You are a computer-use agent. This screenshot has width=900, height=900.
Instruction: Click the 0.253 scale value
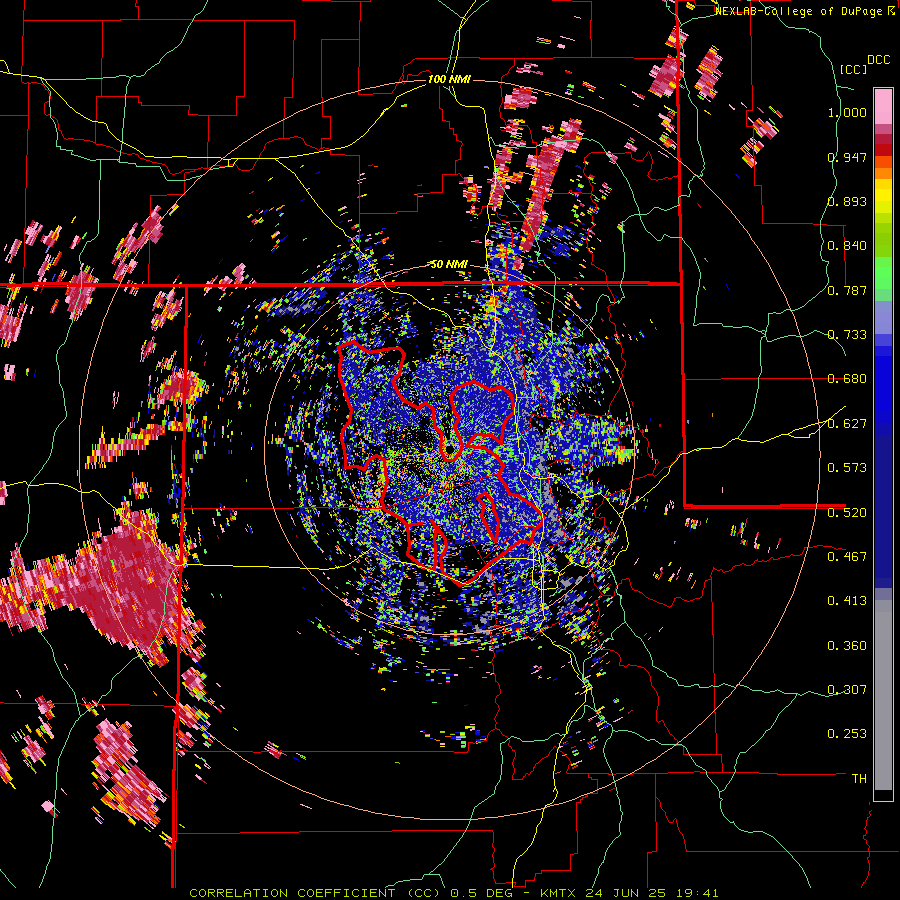847,734
